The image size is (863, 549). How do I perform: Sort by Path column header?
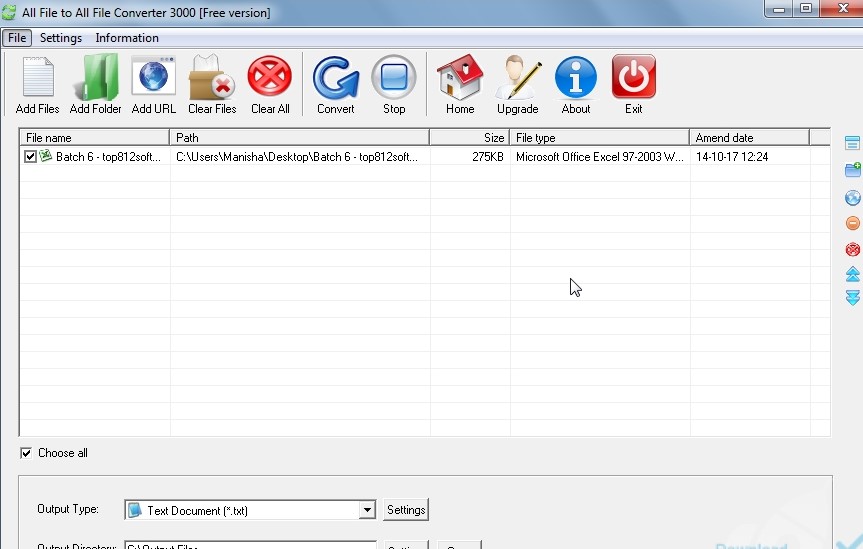(299, 138)
